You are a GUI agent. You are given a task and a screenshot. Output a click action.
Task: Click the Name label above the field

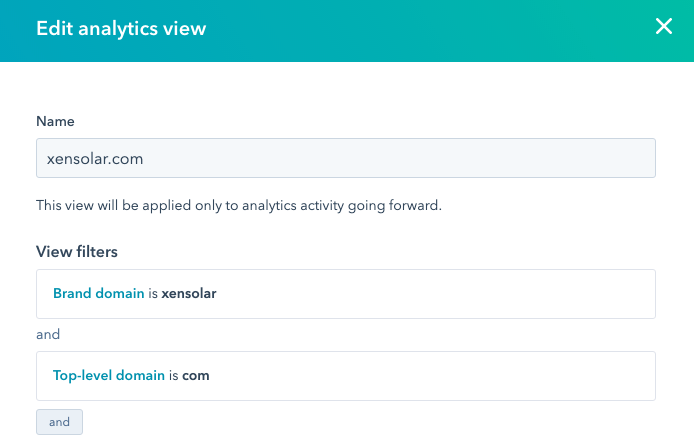[55, 121]
